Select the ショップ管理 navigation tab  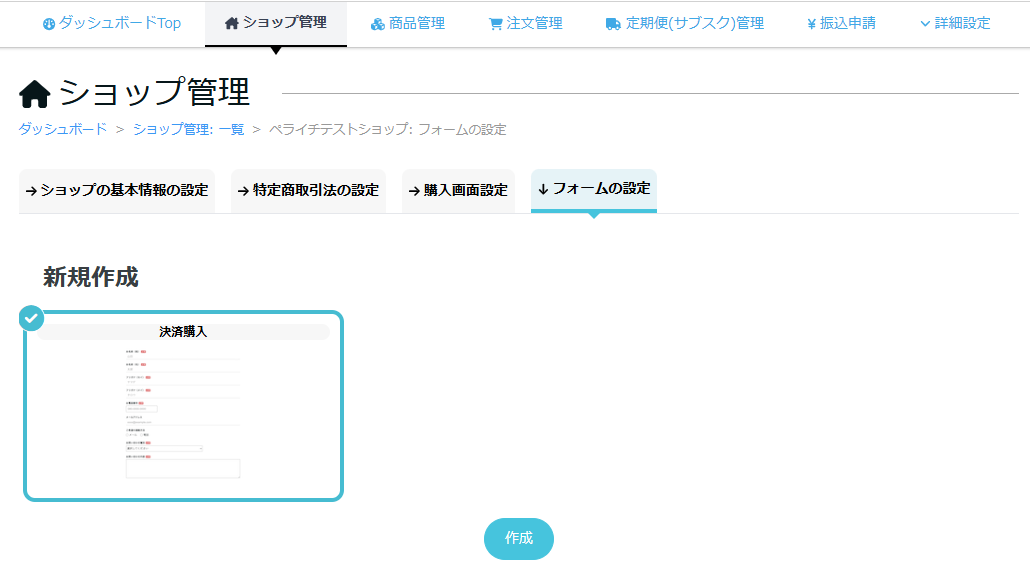coord(276,23)
